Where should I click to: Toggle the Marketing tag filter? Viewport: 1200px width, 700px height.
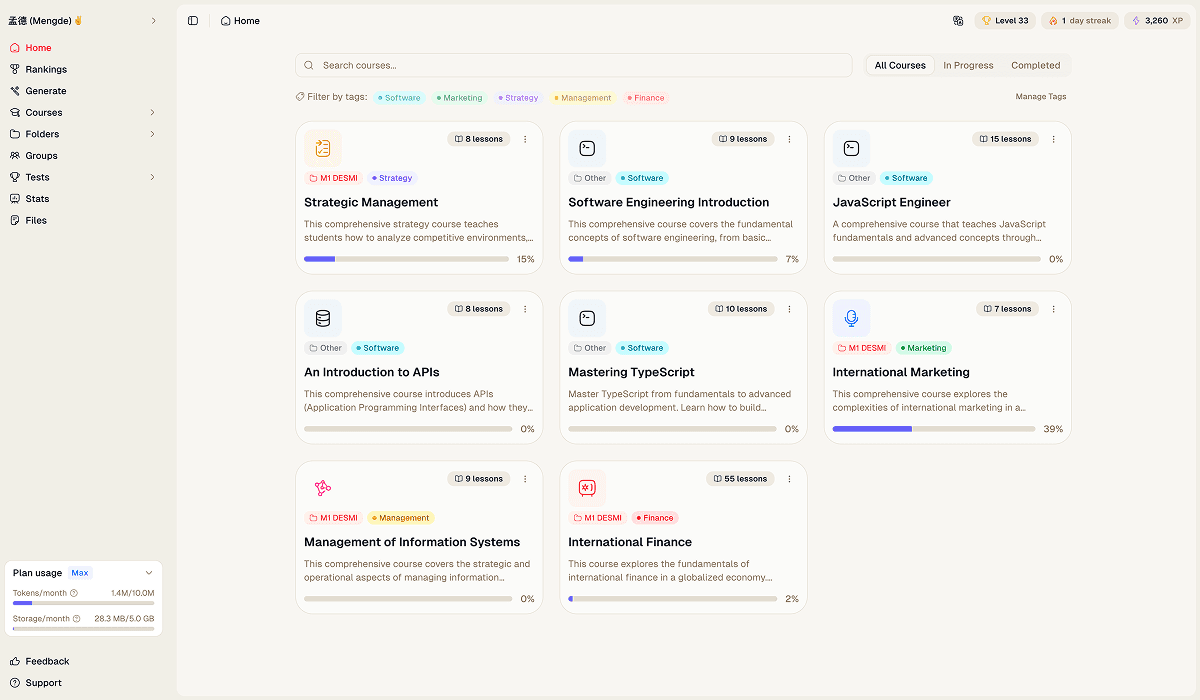tap(459, 97)
